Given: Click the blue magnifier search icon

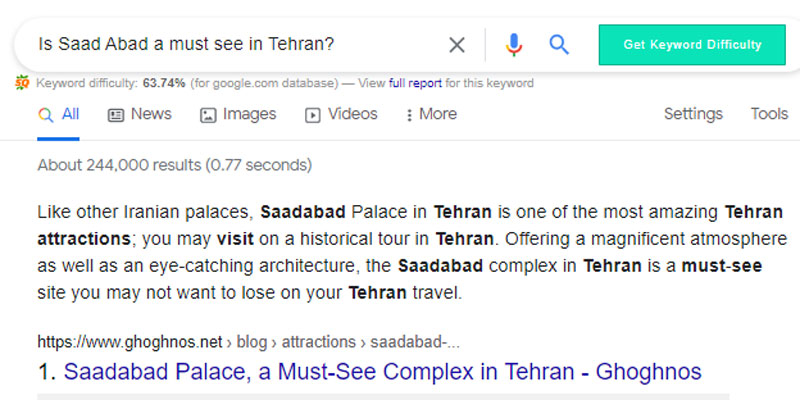Looking at the screenshot, I should click(x=559, y=45).
